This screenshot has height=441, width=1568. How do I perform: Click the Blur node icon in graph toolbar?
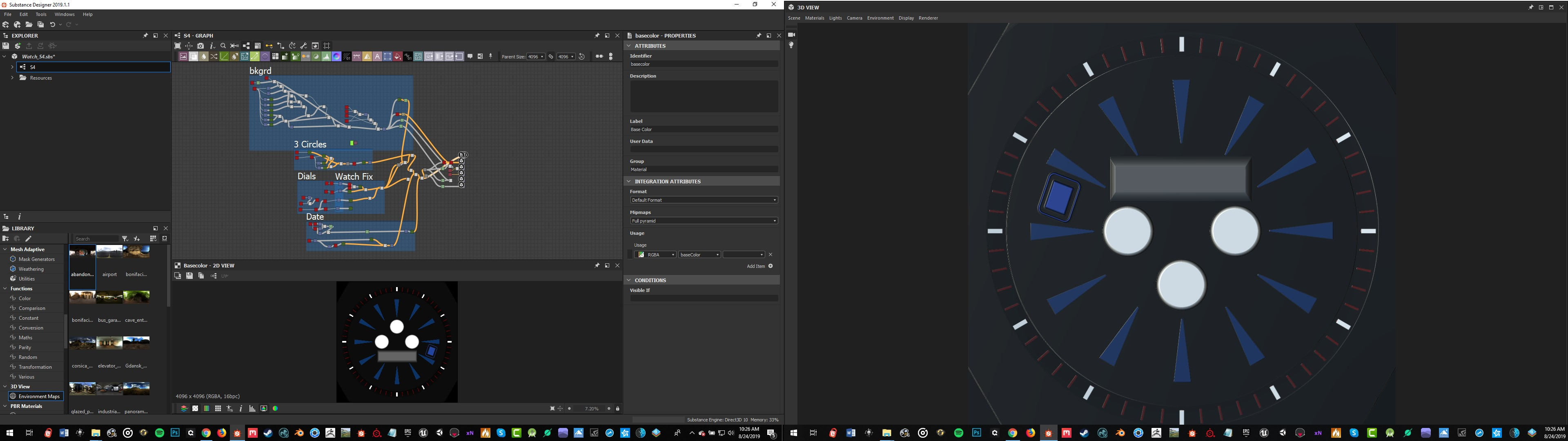[x=203, y=57]
